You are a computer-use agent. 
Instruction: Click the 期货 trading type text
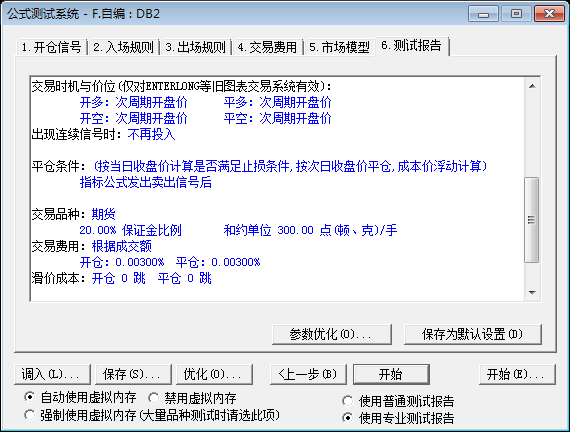point(104,214)
